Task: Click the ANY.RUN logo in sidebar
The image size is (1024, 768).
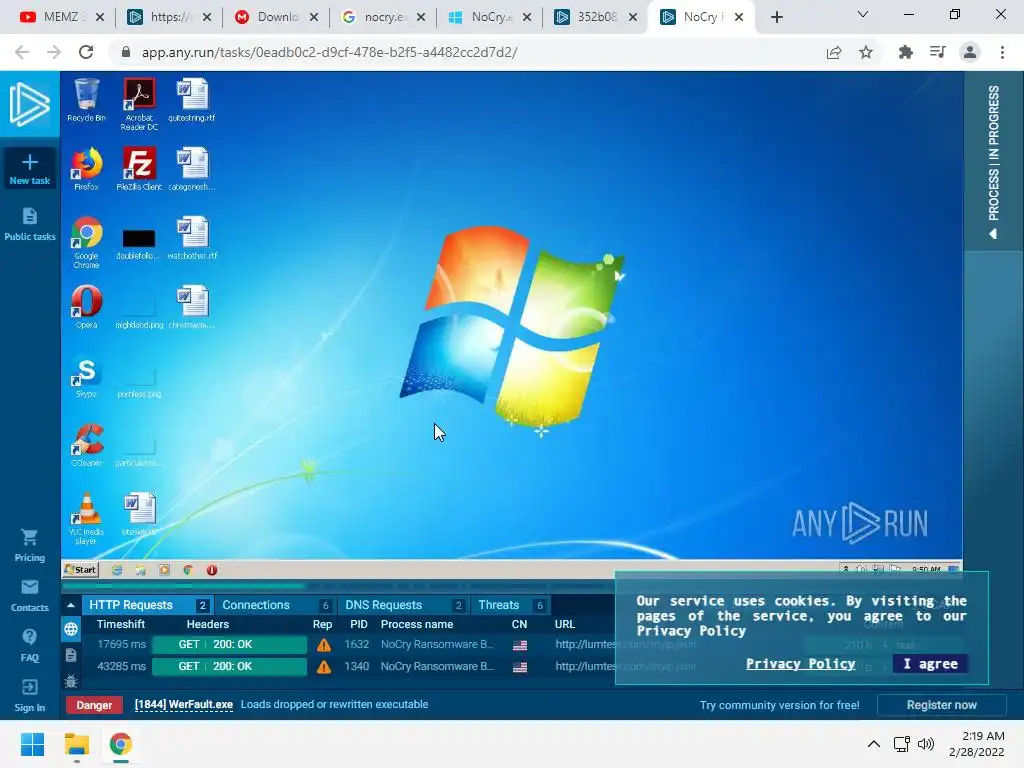Action: (29, 104)
